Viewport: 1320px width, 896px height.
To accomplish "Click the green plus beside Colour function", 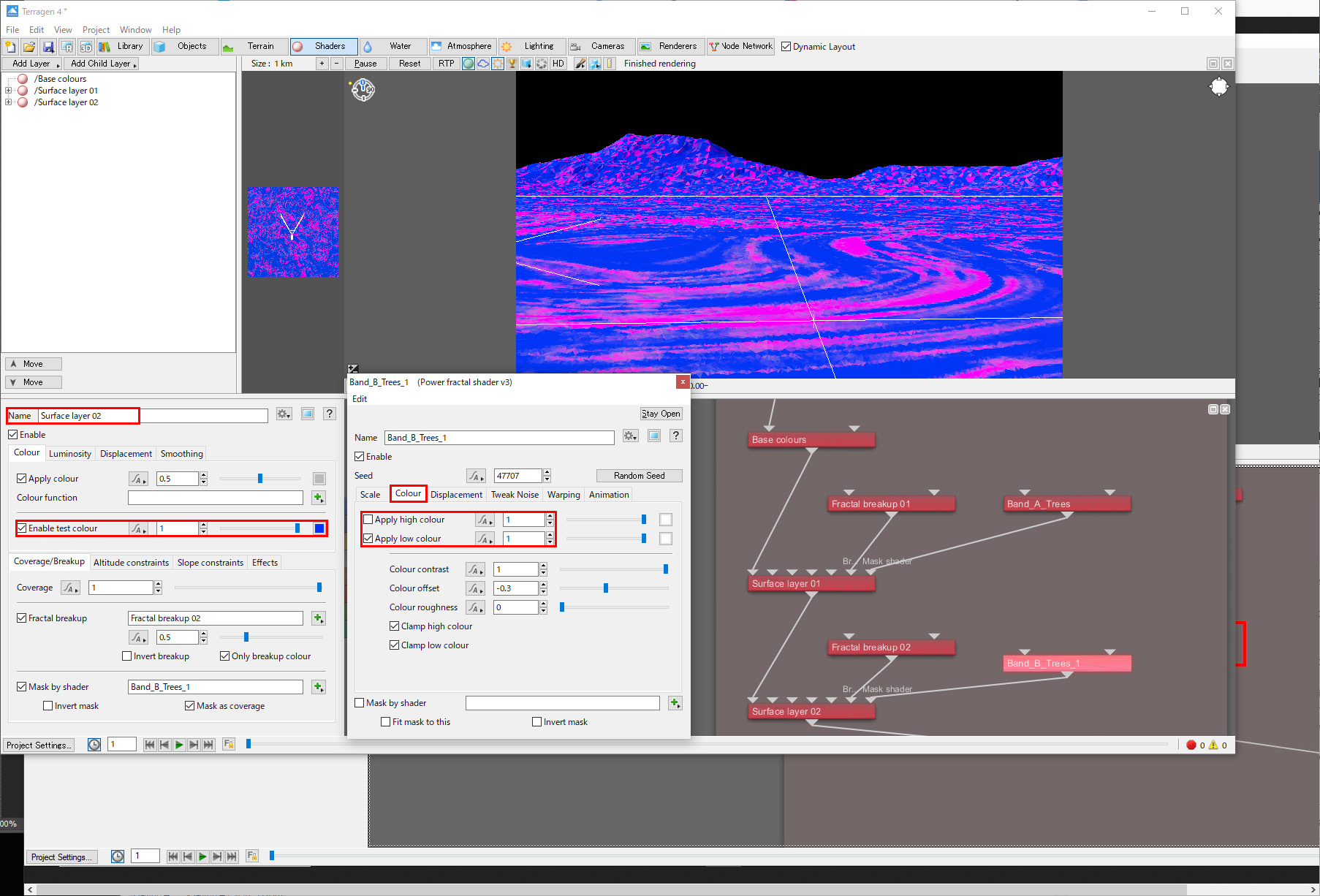I will click(x=318, y=498).
